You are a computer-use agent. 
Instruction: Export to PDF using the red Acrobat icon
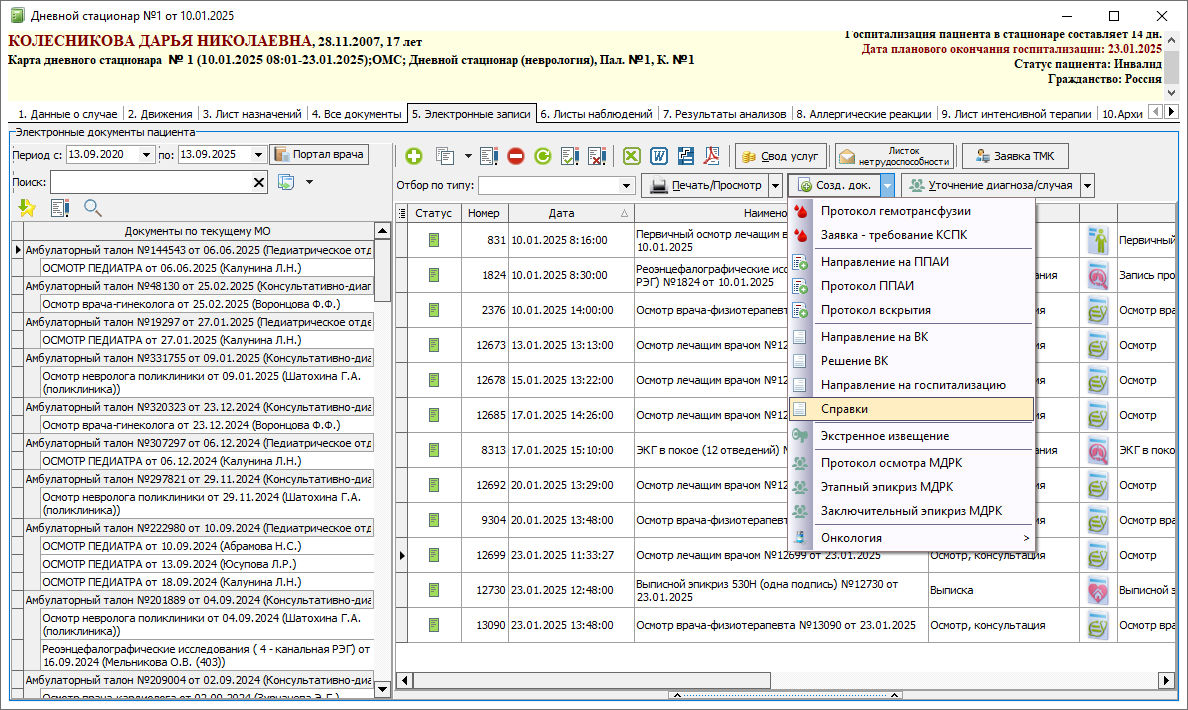(x=712, y=156)
